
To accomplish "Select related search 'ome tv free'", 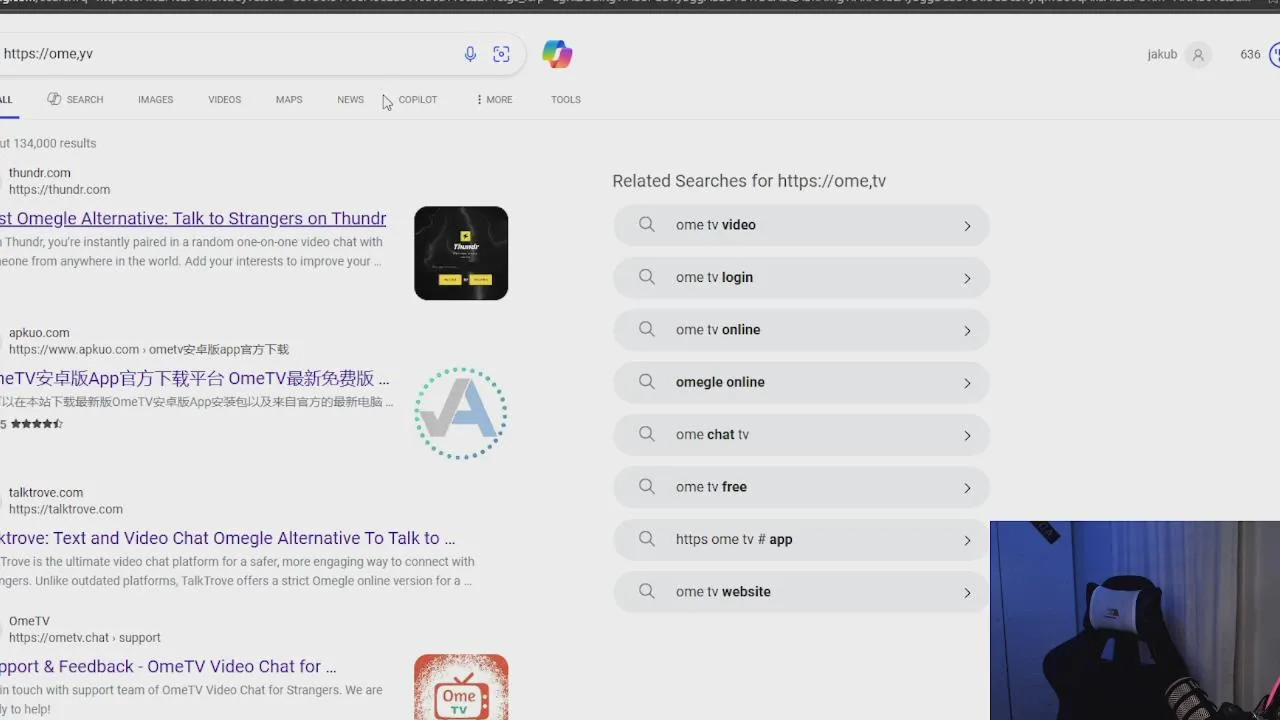I will 801,487.
